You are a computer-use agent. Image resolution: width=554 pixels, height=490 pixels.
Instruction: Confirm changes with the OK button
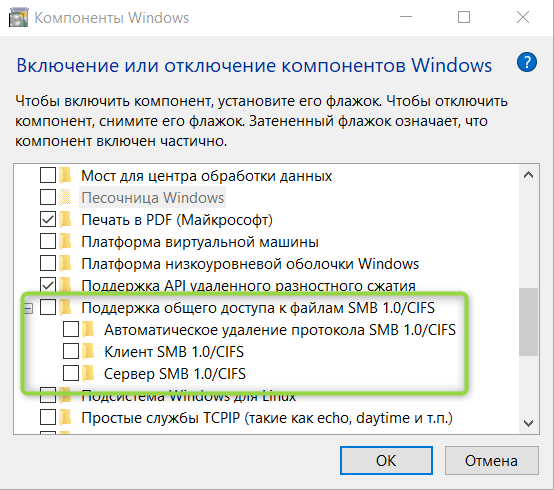[386, 460]
